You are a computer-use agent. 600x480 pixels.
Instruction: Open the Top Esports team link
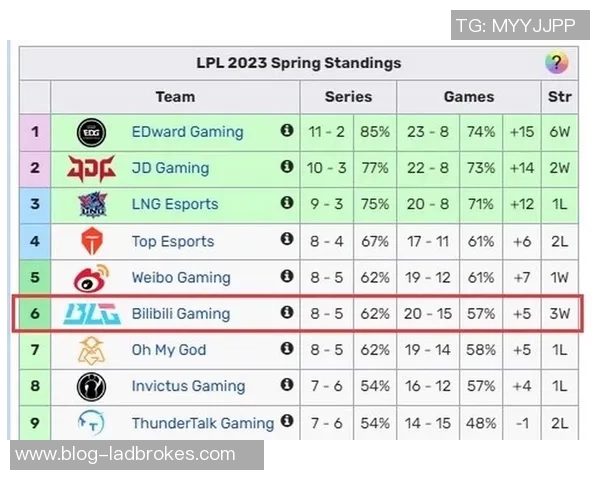[x=173, y=241]
